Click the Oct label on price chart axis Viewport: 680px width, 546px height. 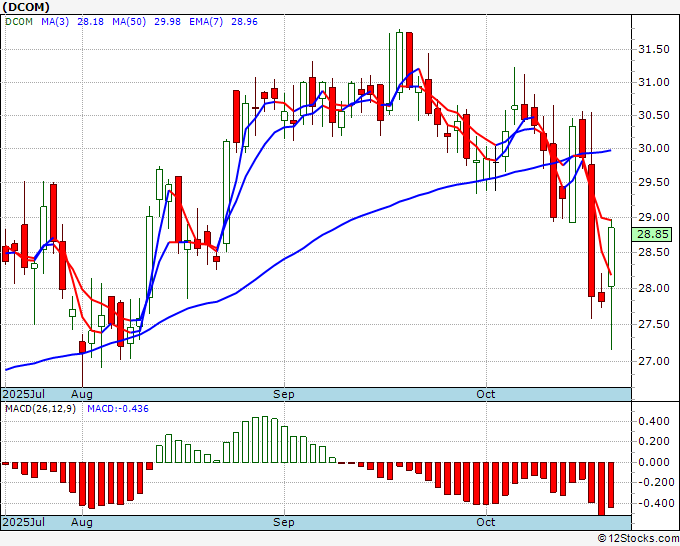[x=486, y=394]
